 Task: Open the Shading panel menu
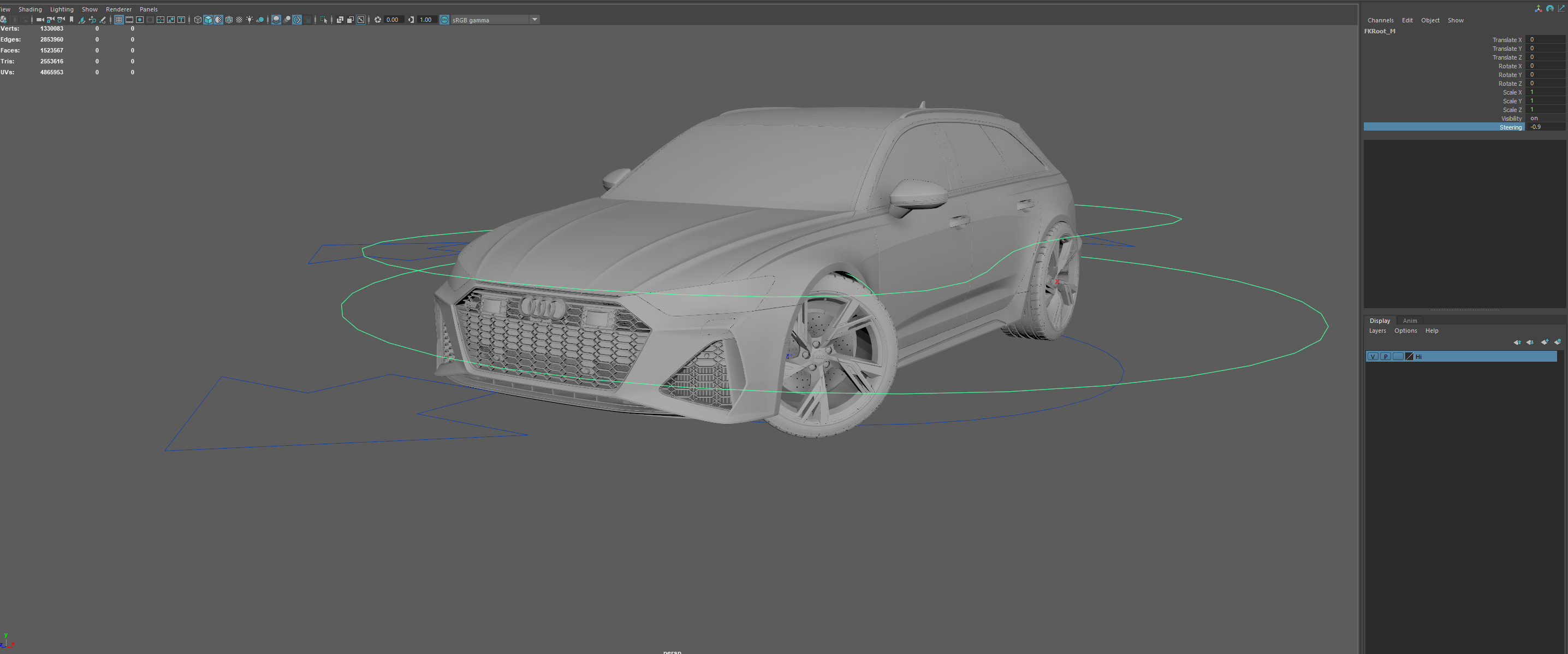pos(31,9)
